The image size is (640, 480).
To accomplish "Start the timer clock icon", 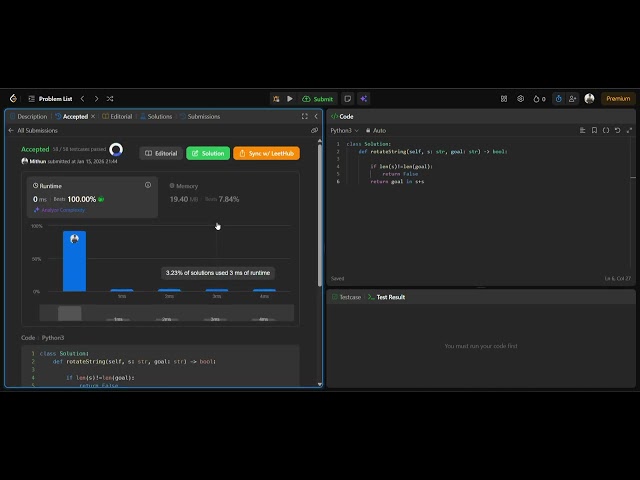I will point(558,99).
